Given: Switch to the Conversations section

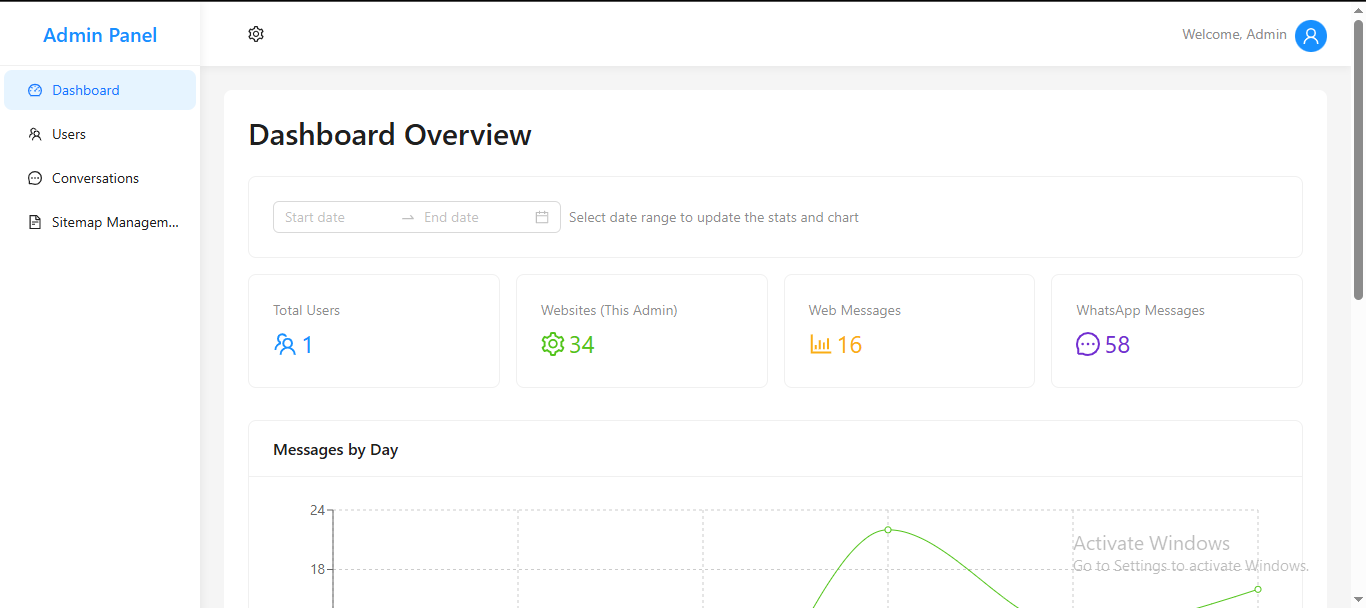Looking at the screenshot, I should point(95,177).
